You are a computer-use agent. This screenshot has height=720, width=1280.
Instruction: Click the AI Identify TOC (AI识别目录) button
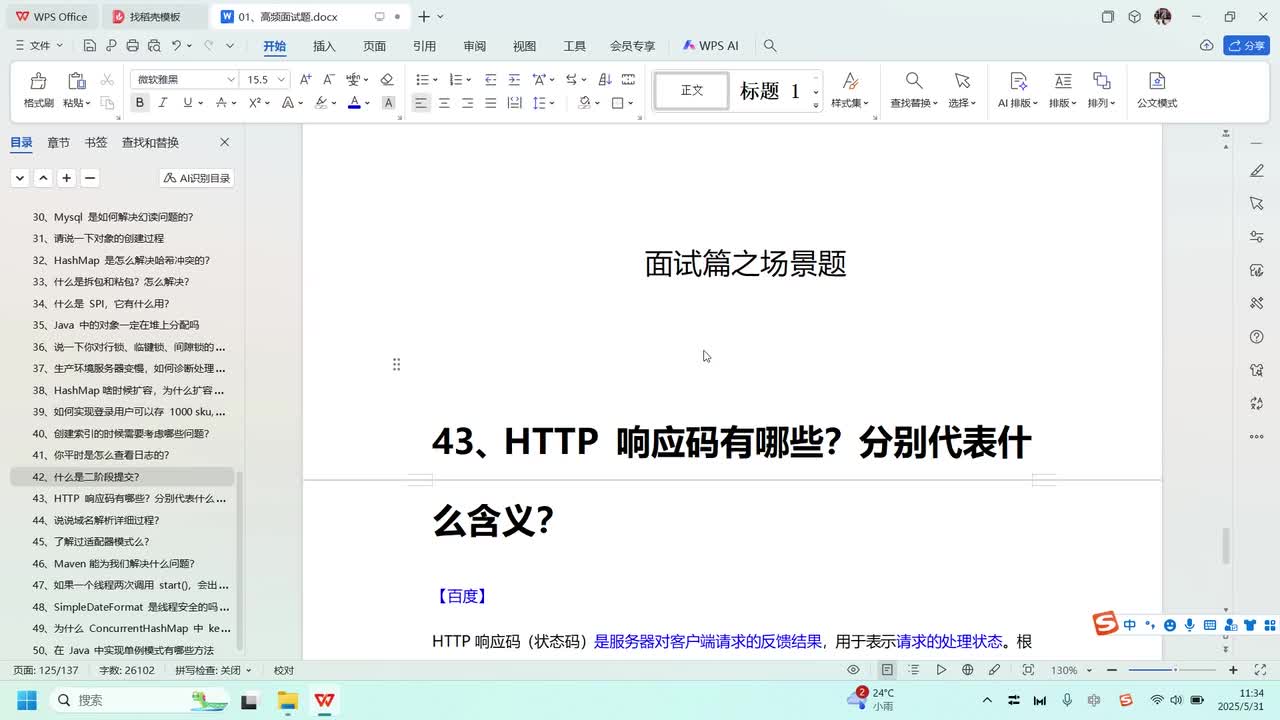[197, 178]
